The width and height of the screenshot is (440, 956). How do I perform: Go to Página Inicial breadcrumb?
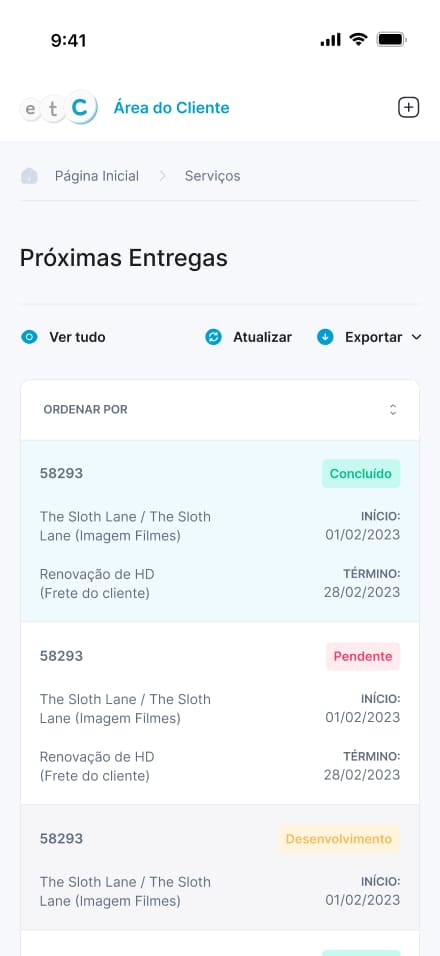coord(97,176)
